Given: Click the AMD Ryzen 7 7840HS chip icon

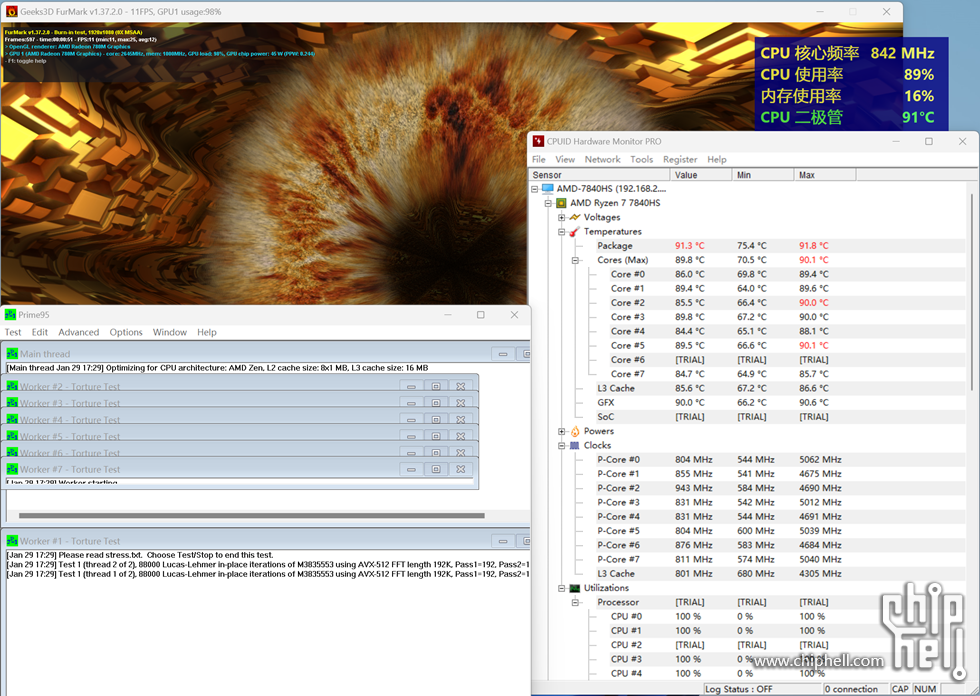Looking at the screenshot, I should click(x=561, y=202).
